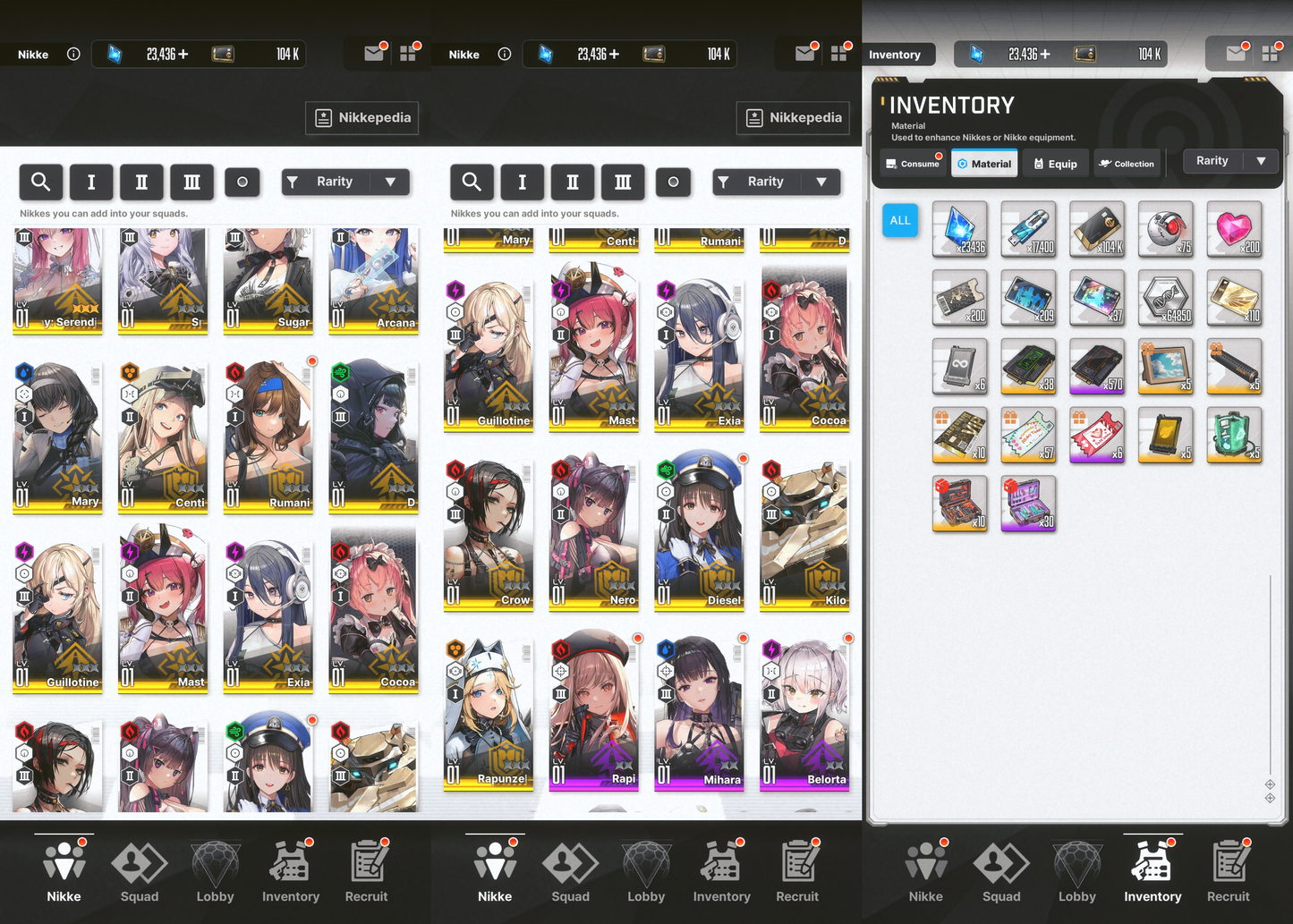This screenshot has width=1293, height=924.
Task: Open grid menu icon in middle panel
Action: click(838, 54)
